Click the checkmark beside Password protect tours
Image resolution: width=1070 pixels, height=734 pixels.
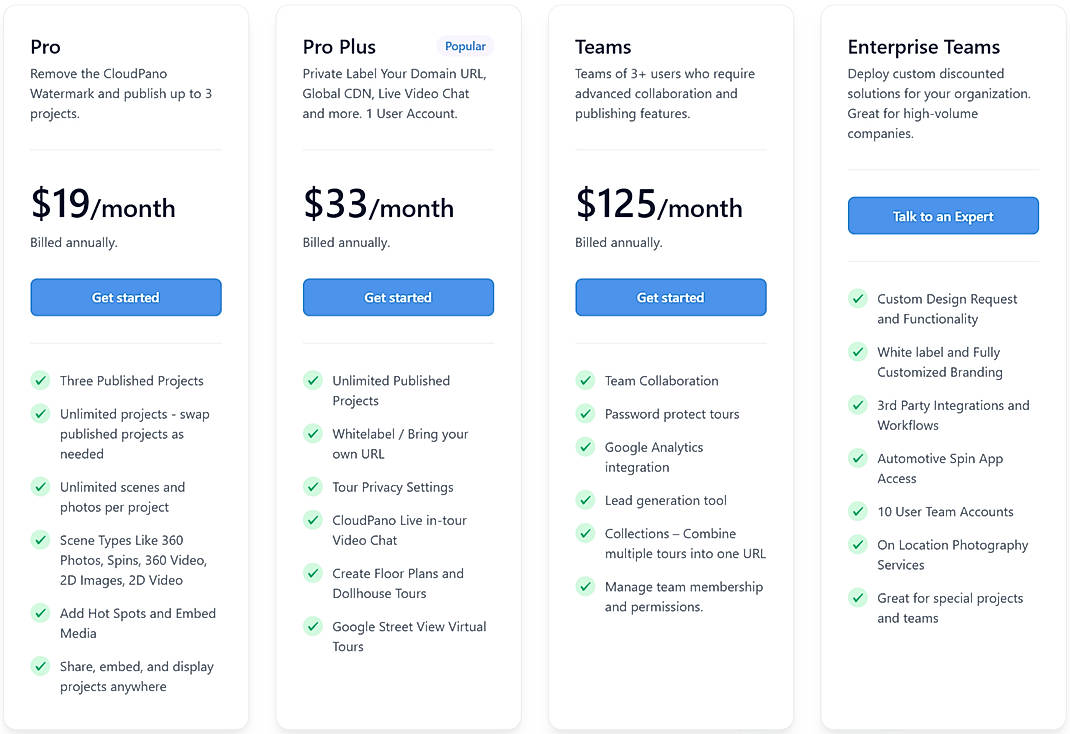(585, 414)
